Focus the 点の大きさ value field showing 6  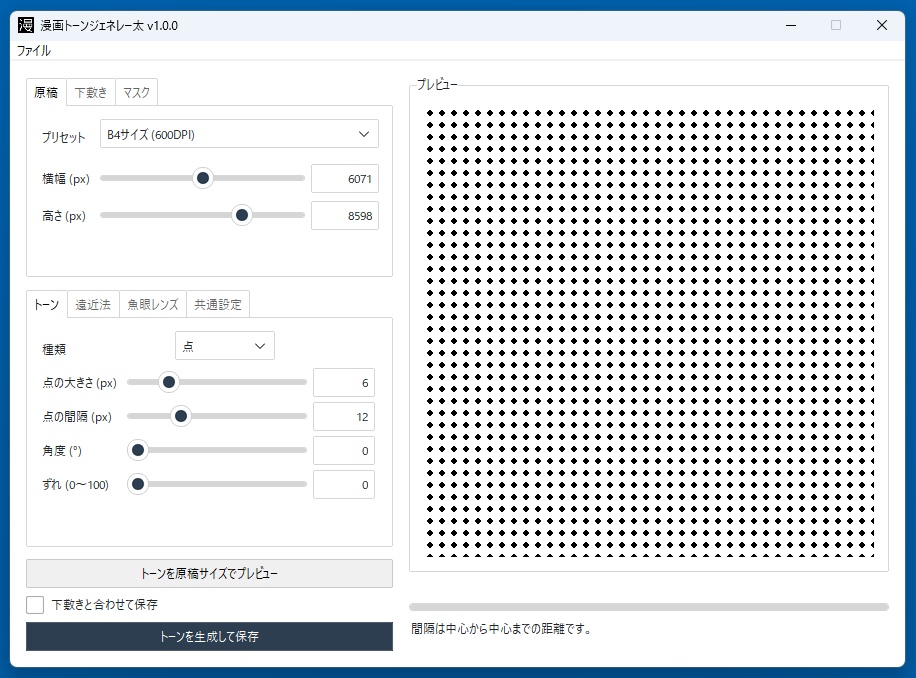344,383
